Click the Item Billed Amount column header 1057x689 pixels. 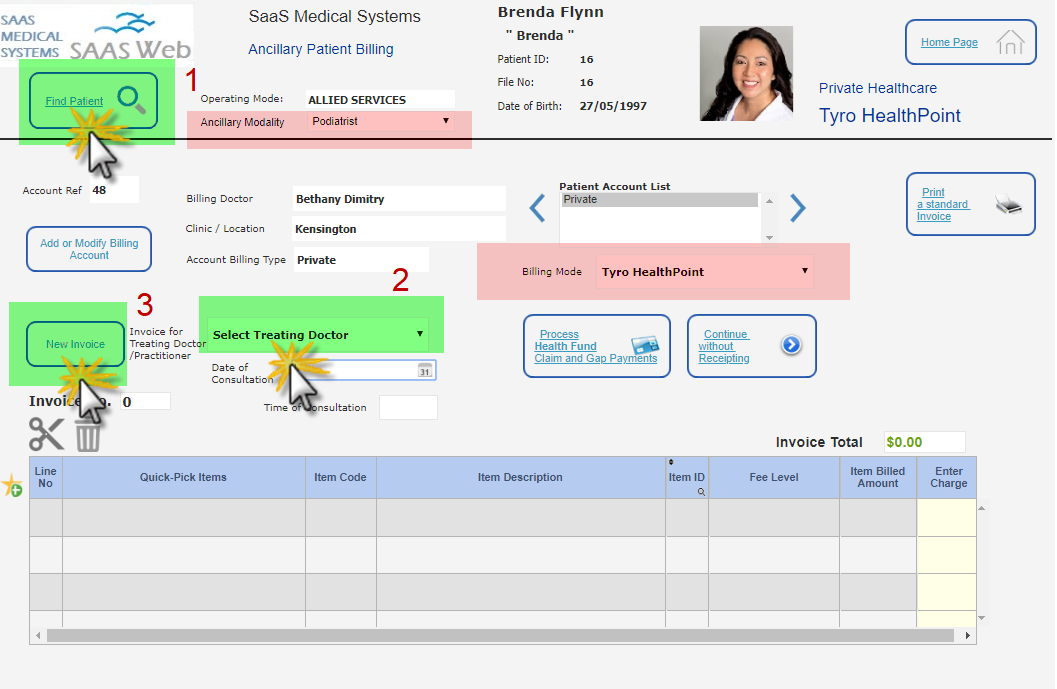(x=878, y=477)
